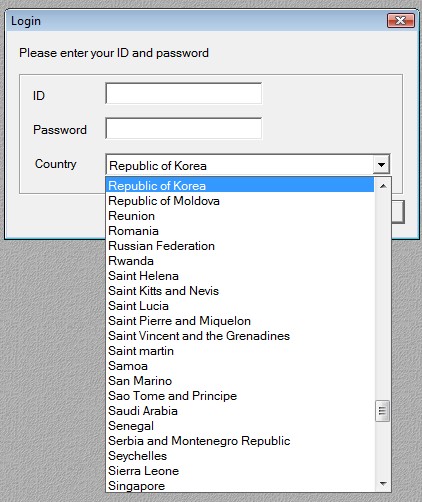Select Serbia and Montenegro Republic entry
The height and width of the screenshot is (502, 422).
coord(240,441)
